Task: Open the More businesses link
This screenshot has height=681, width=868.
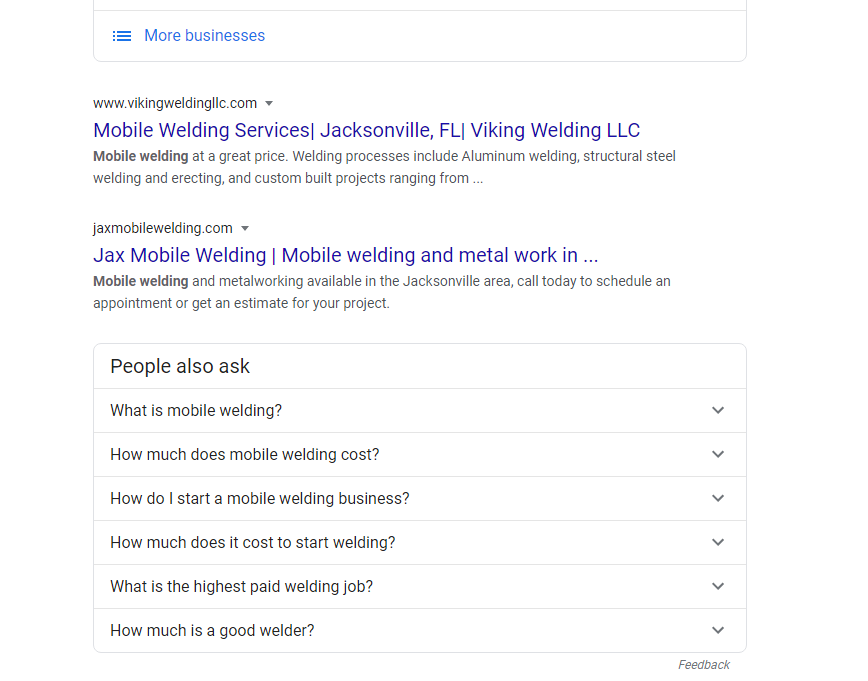Action: (204, 35)
